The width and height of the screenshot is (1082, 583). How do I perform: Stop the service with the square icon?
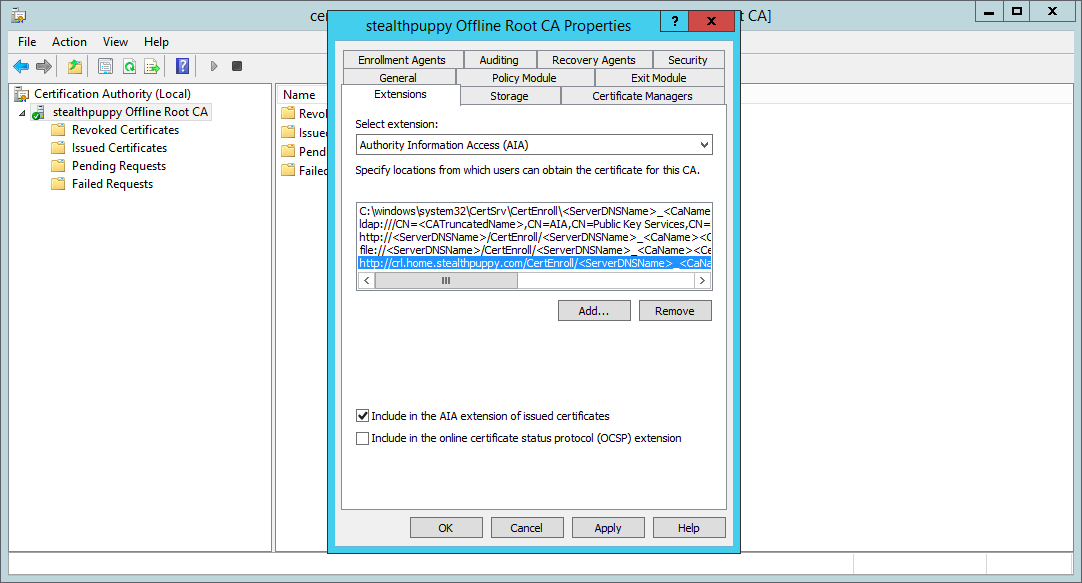tap(237, 66)
